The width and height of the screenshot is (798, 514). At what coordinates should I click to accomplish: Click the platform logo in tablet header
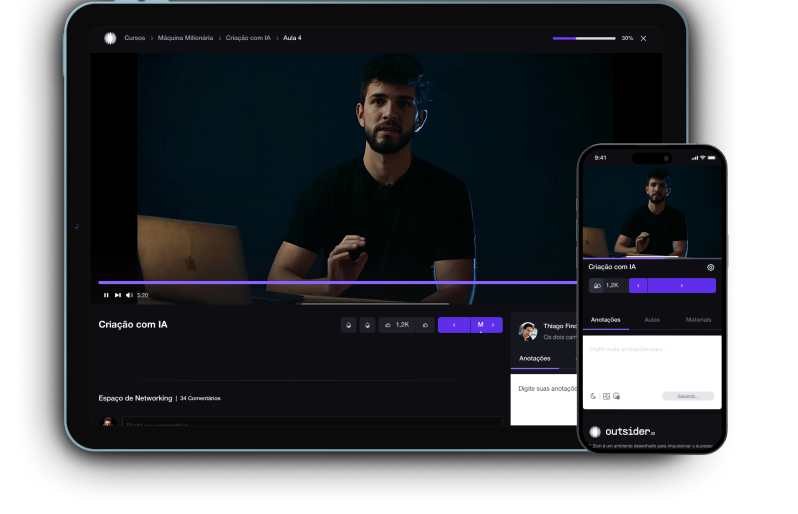[x=110, y=38]
